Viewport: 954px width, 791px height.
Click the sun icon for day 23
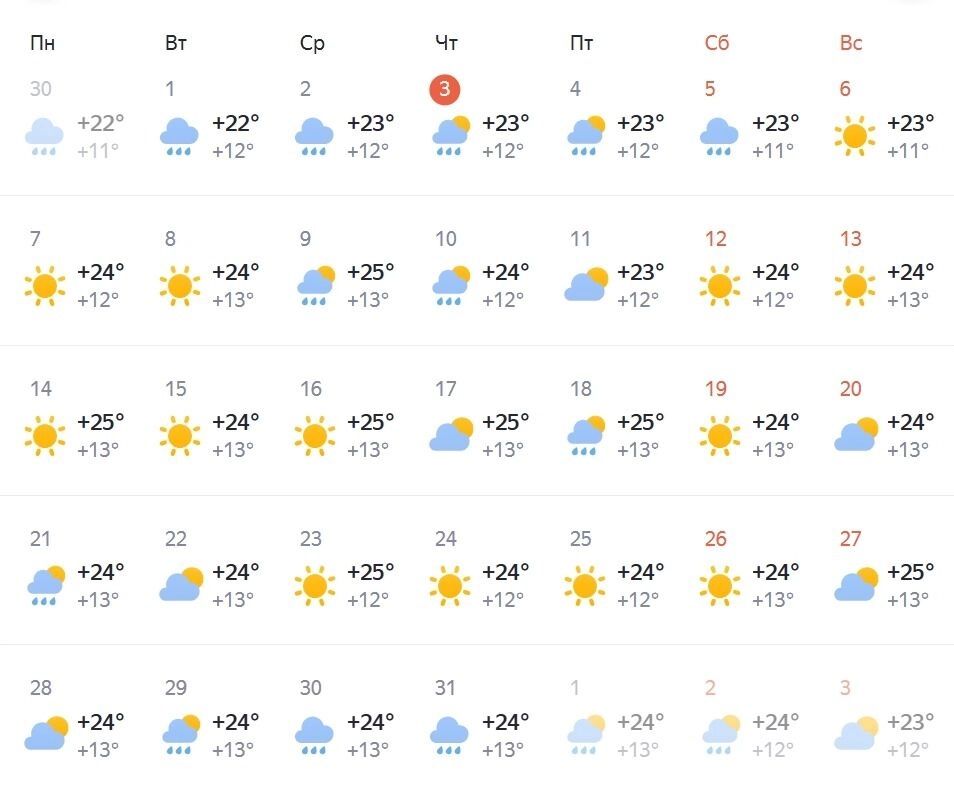click(315, 586)
